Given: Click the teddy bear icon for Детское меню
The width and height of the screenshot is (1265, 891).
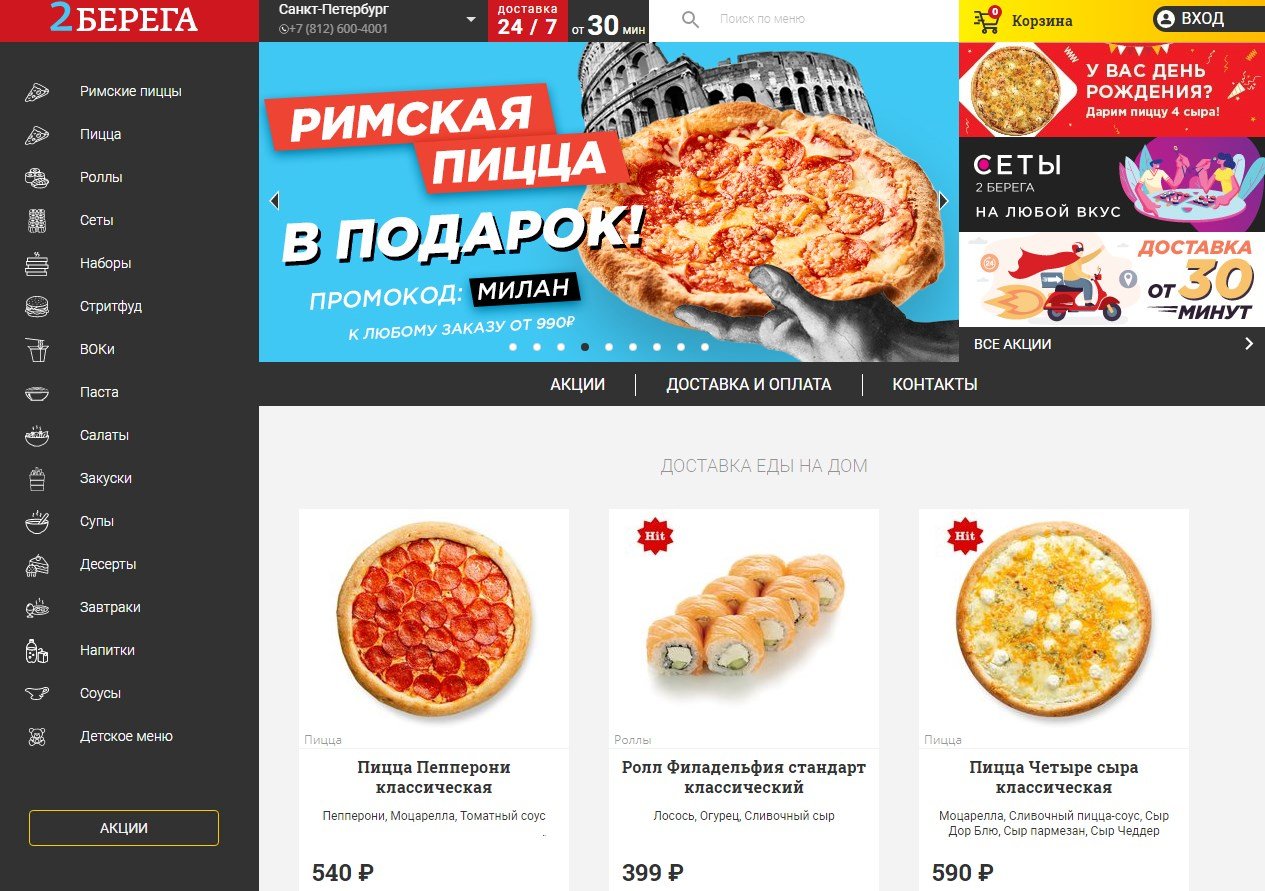Looking at the screenshot, I should 37,736.
